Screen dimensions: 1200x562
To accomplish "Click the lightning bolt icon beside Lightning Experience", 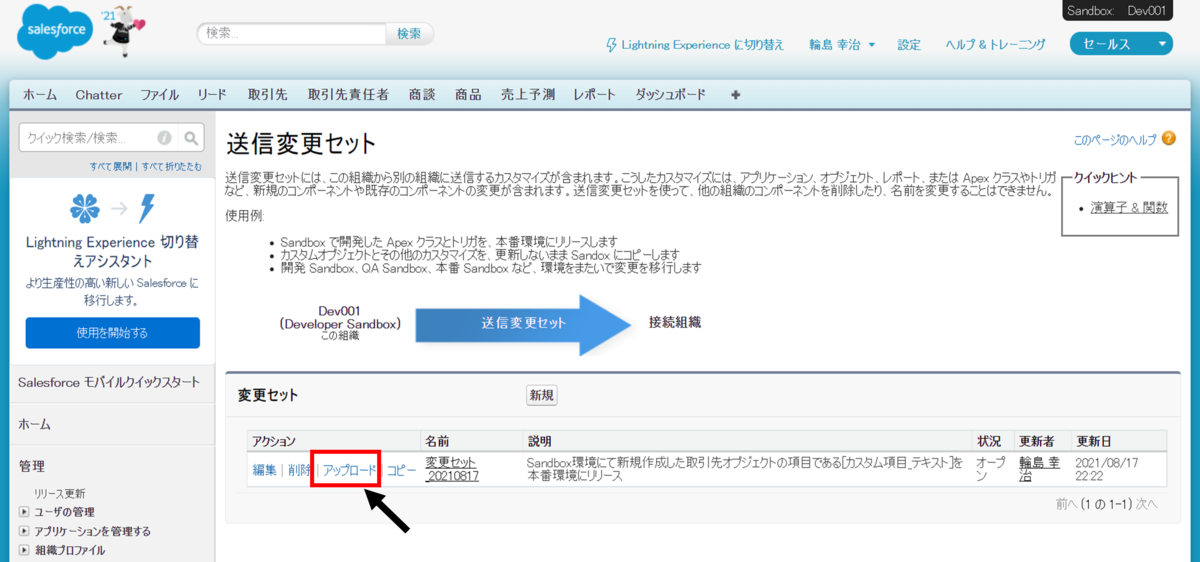I will tap(612, 44).
